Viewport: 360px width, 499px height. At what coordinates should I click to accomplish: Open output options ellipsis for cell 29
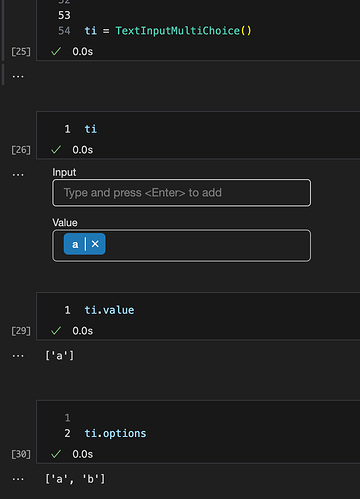click(18, 356)
